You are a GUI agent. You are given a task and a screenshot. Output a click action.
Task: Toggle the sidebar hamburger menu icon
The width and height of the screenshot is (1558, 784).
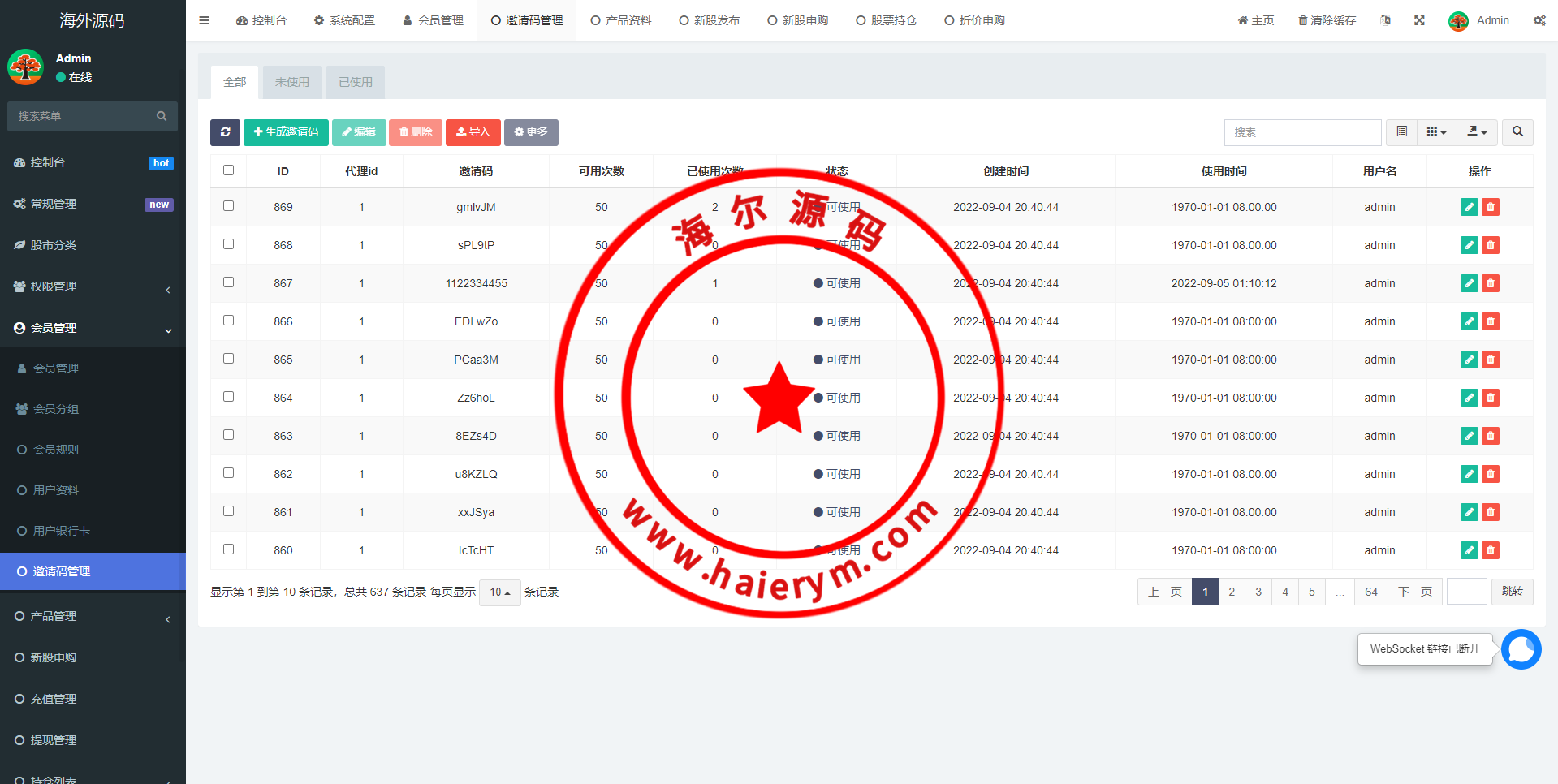coord(204,20)
